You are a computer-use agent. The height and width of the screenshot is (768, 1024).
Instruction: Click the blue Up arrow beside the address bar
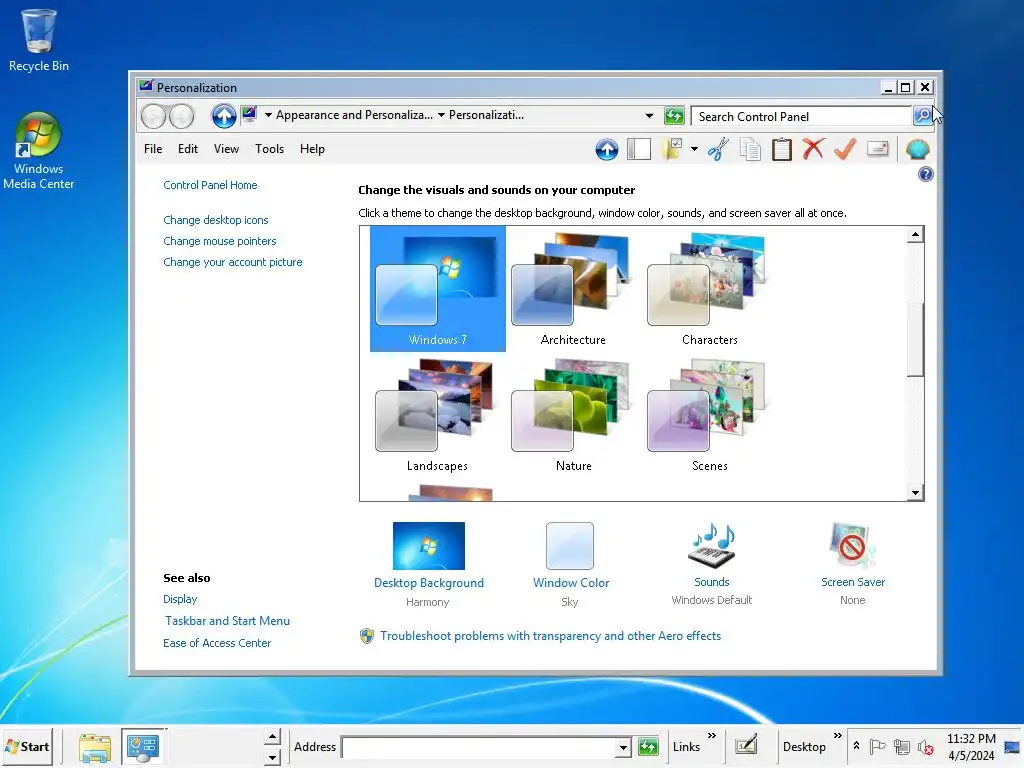coord(223,116)
